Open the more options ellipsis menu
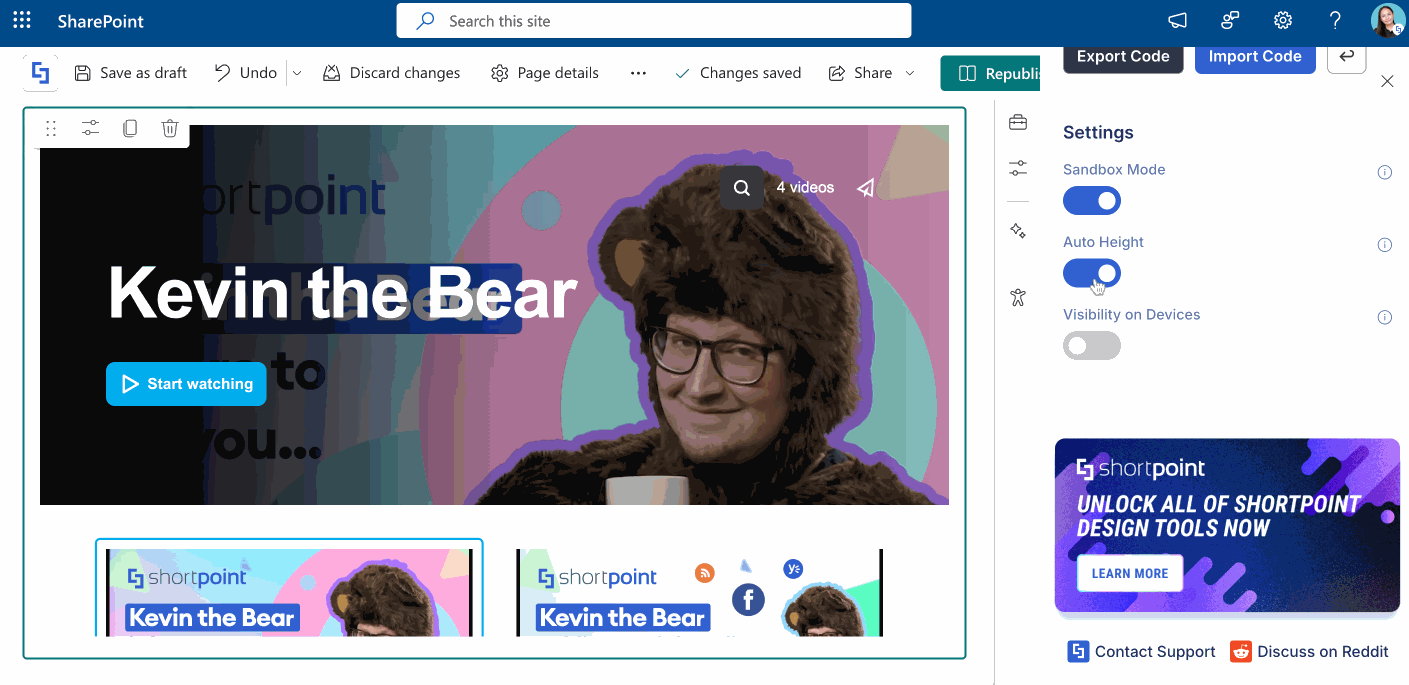This screenshot has height=685, width=1409. [638, 73]
